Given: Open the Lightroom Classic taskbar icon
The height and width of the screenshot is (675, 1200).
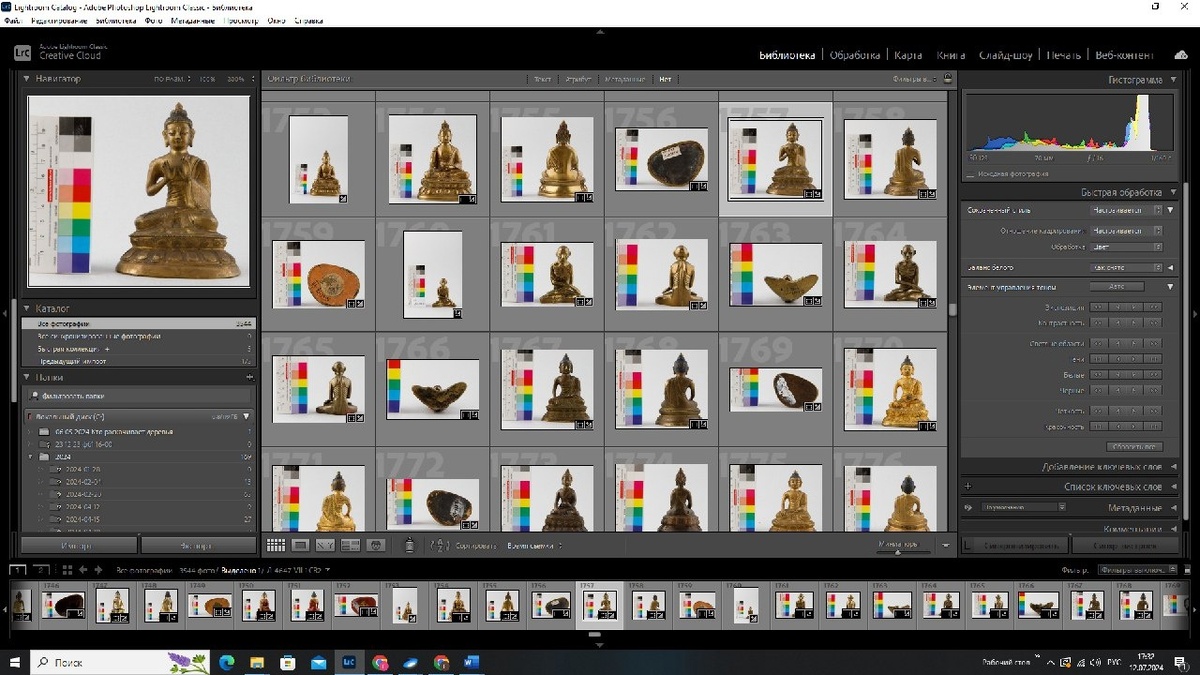Looking at the screenshot, I should coord(349,662).
